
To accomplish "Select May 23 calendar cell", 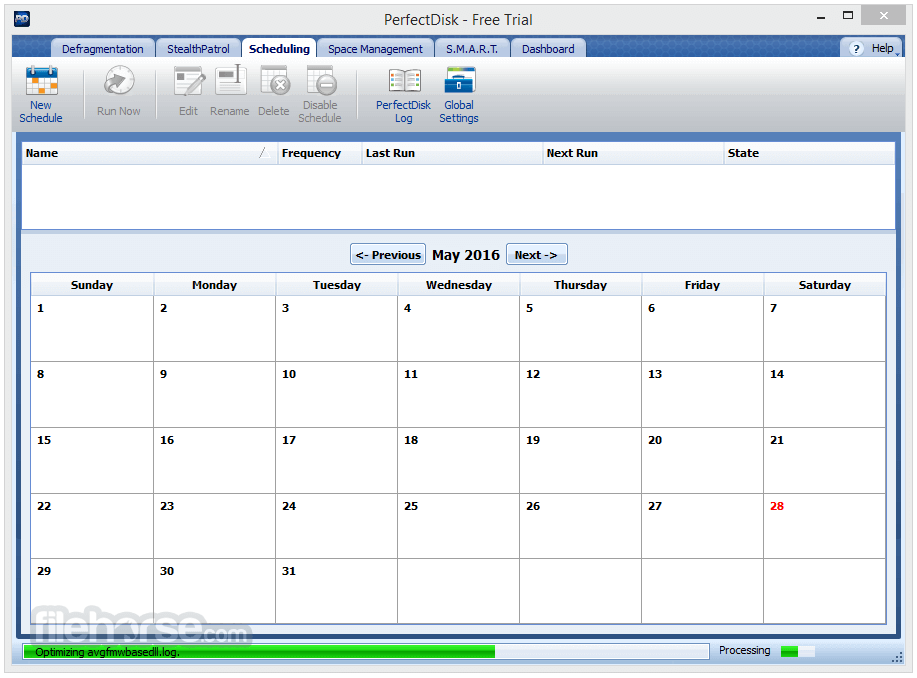I will [x=215, y=526].
